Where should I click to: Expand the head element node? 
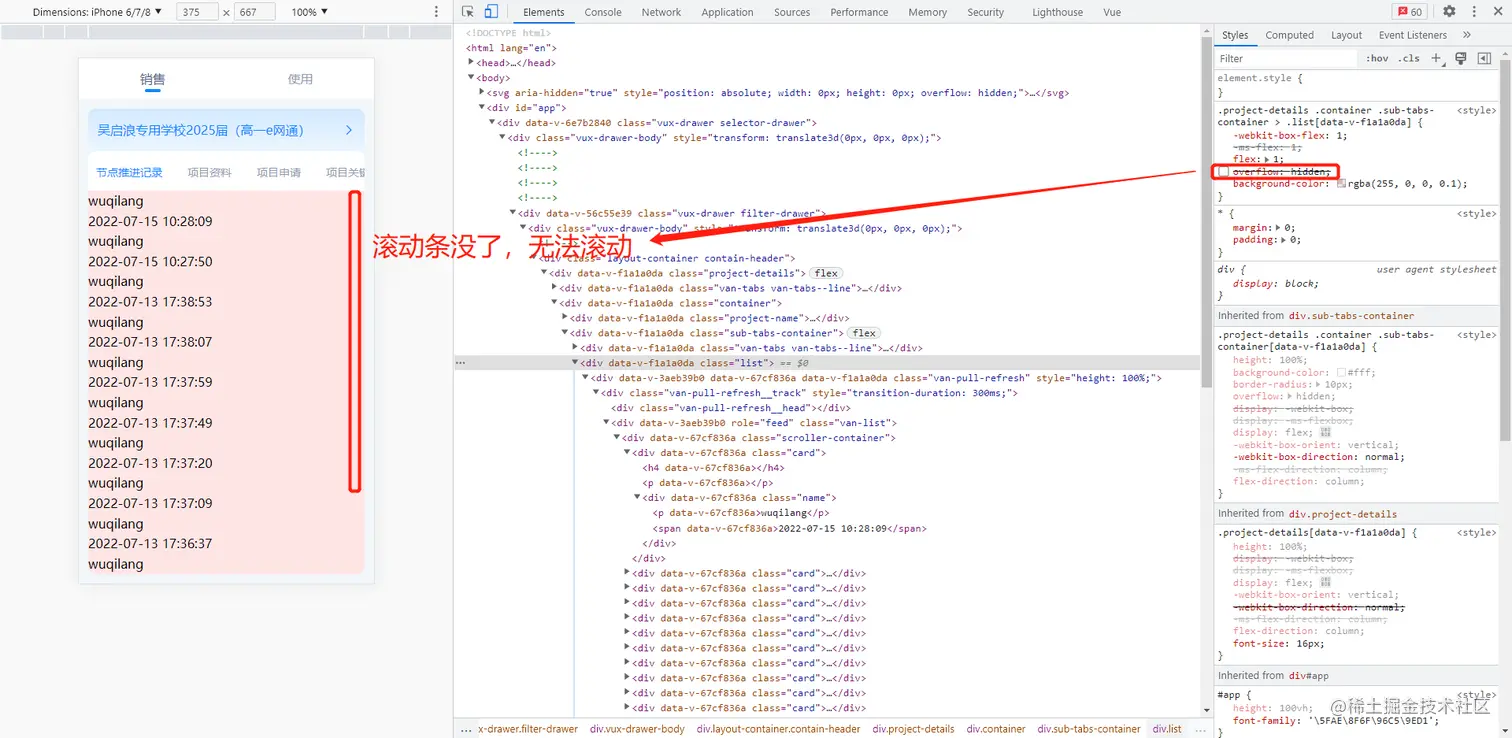471,63
